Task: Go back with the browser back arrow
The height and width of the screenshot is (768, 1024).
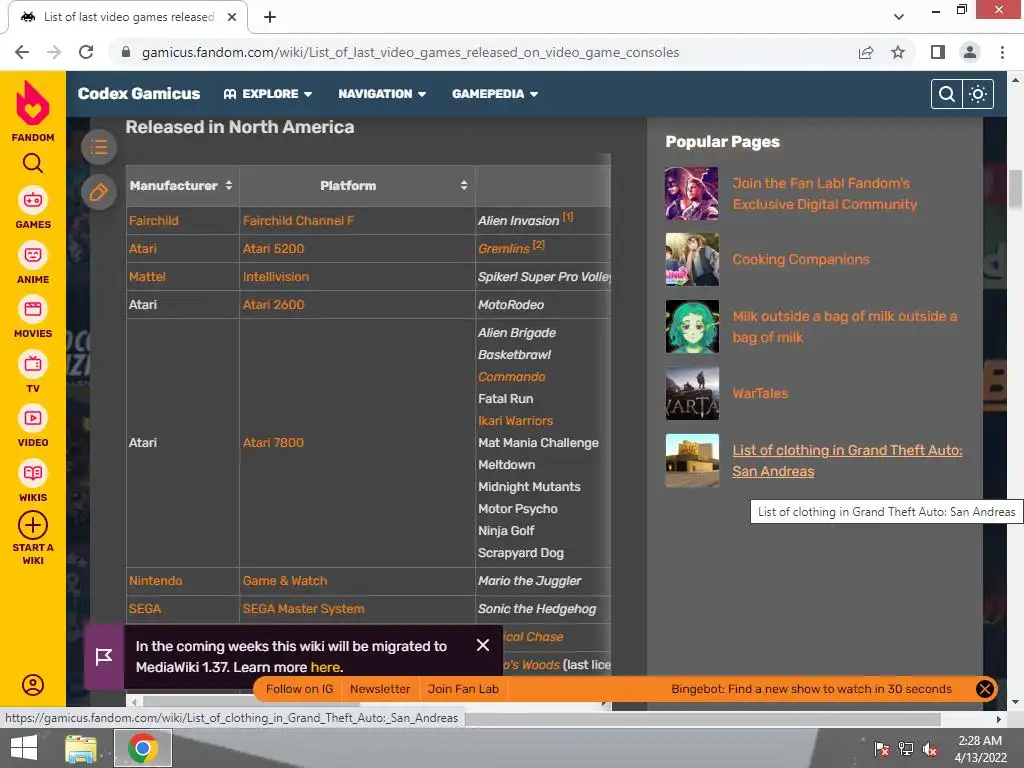Action: (x=22, y=52)
